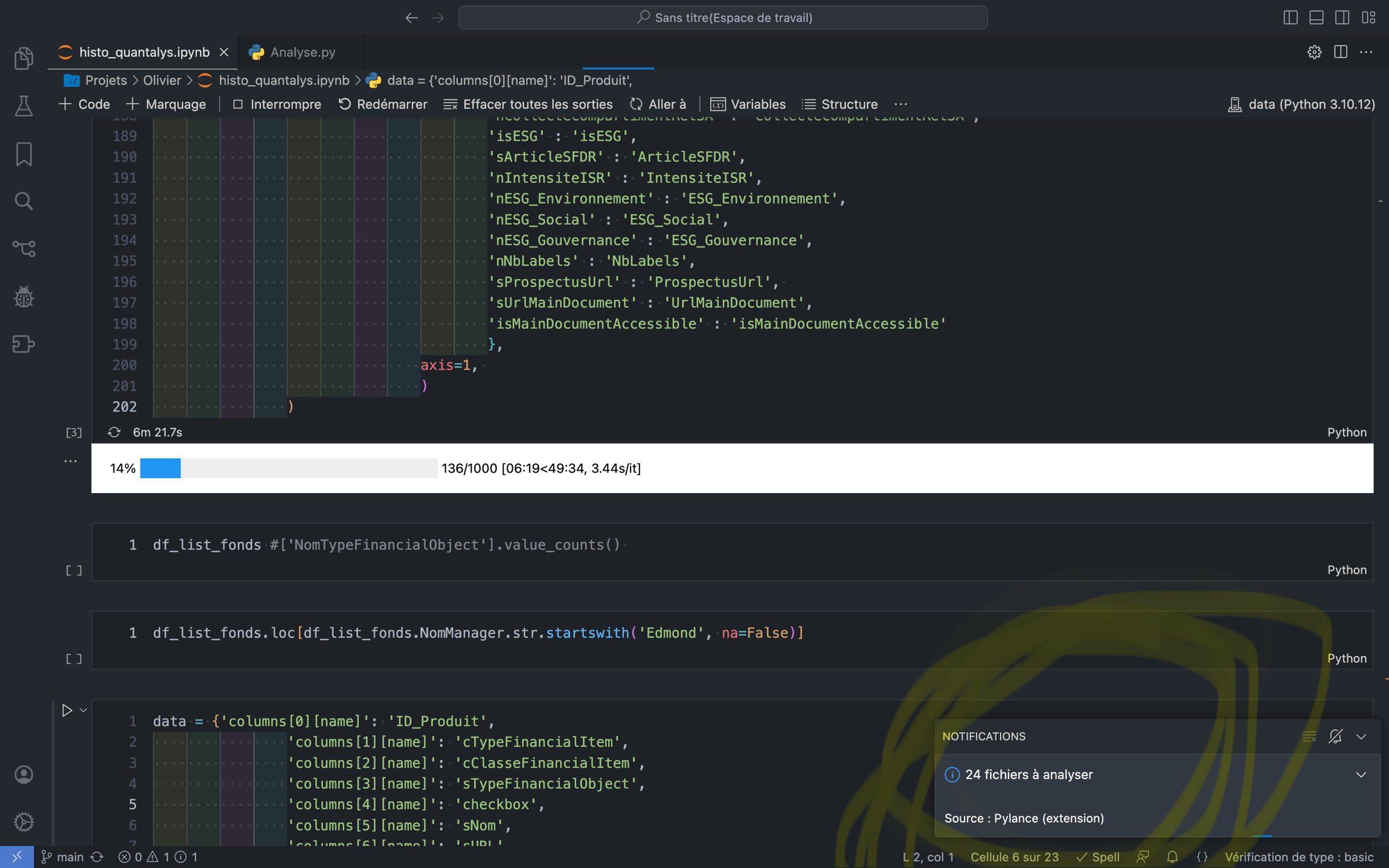Collapse the Notifications panel header
This screenshot has height=868, width=1389.
click(1361, 736)
